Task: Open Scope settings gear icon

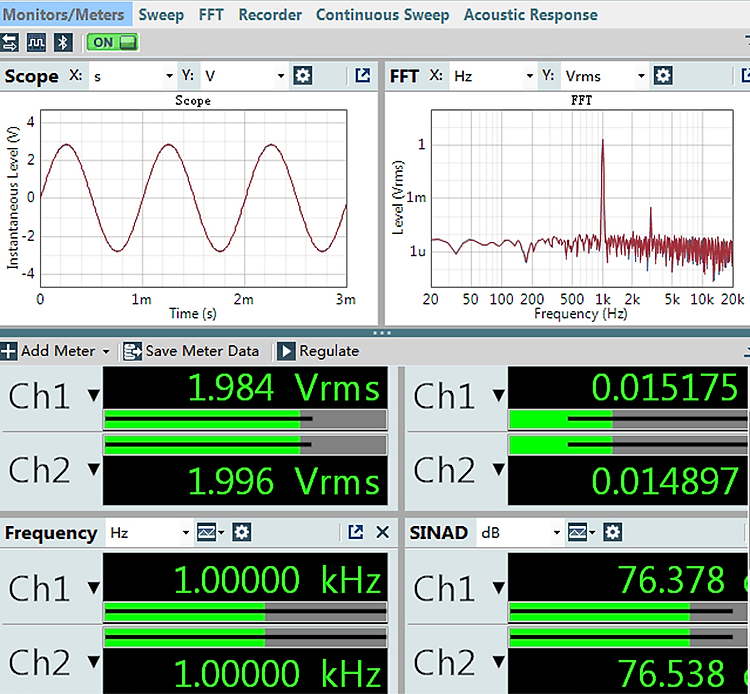Action: pos(302,76)
